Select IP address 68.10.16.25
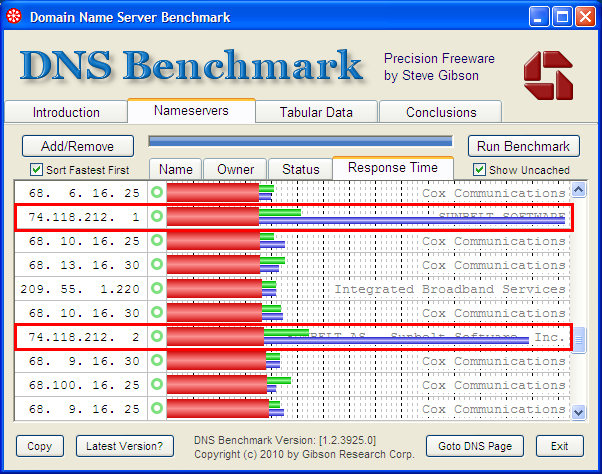602x474 pixels. (x=84, y=241)
